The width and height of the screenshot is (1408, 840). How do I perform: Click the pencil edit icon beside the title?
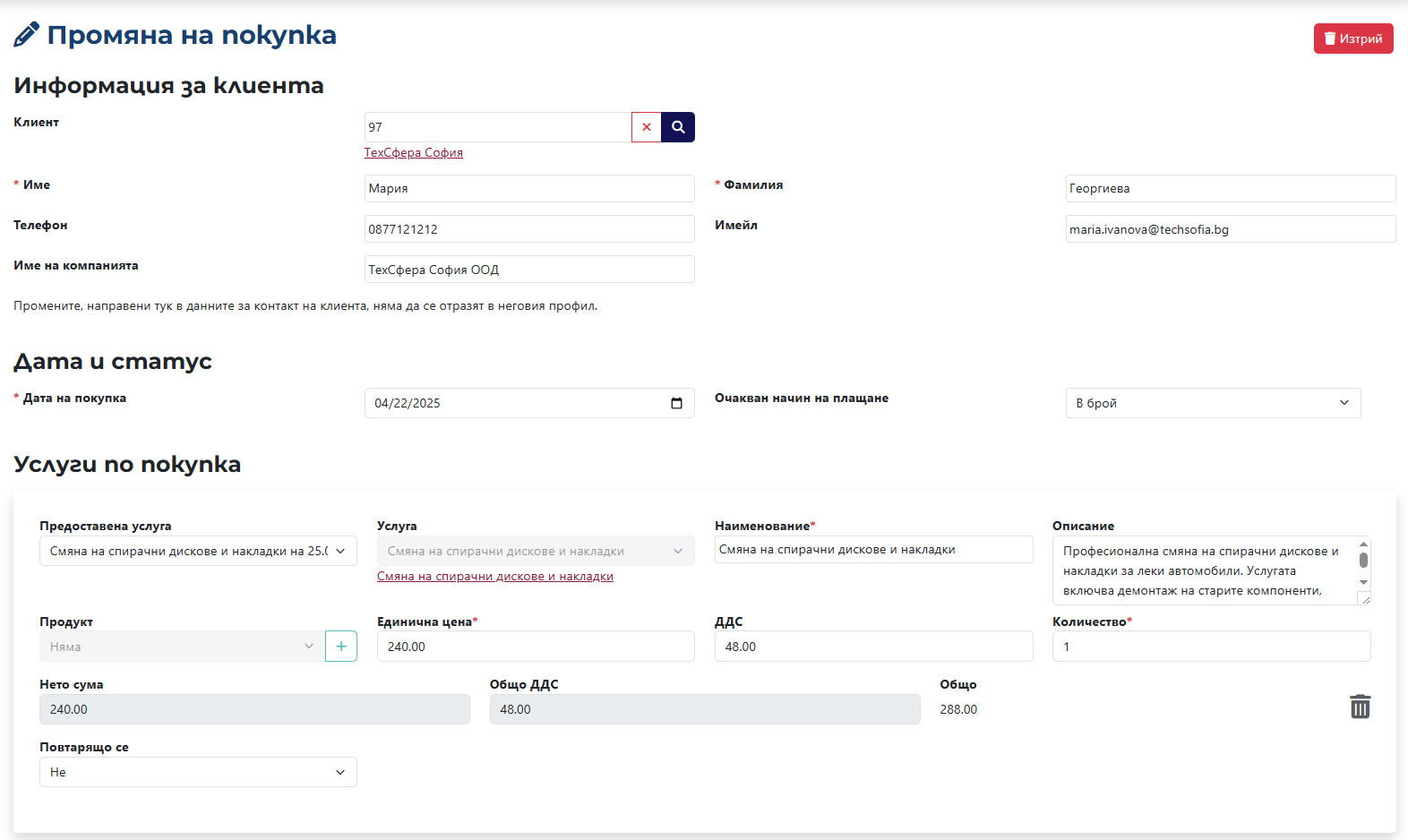26,35
